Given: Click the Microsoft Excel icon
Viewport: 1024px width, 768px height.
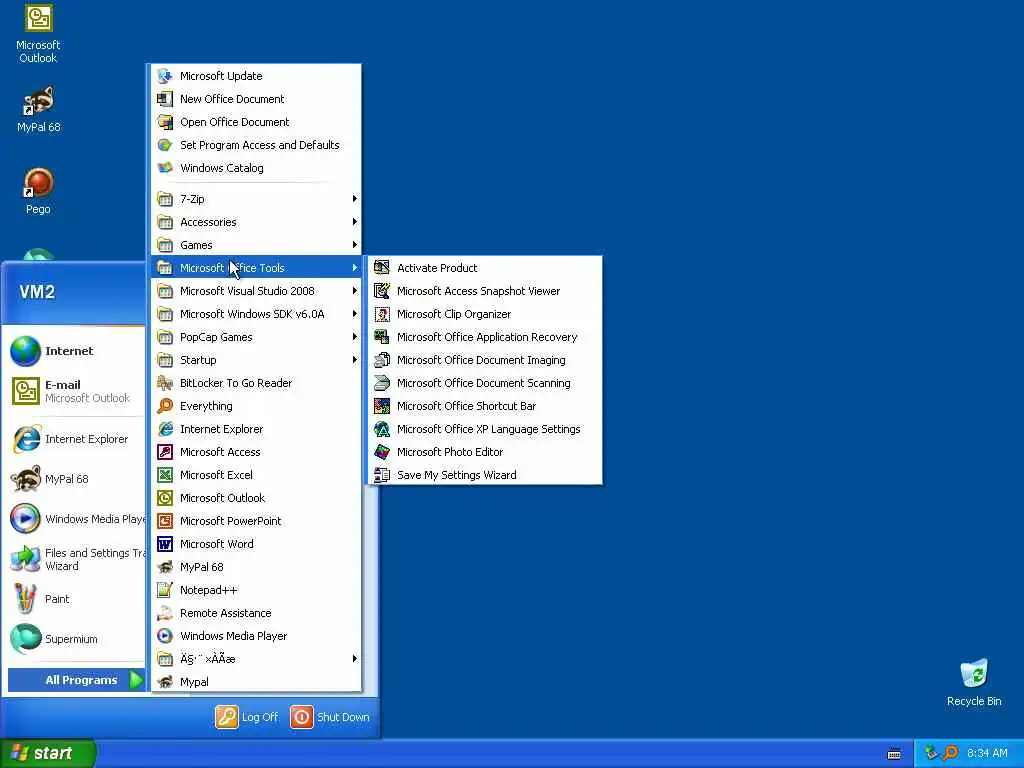Looking at the screenshot, I should tap(165, 475).
